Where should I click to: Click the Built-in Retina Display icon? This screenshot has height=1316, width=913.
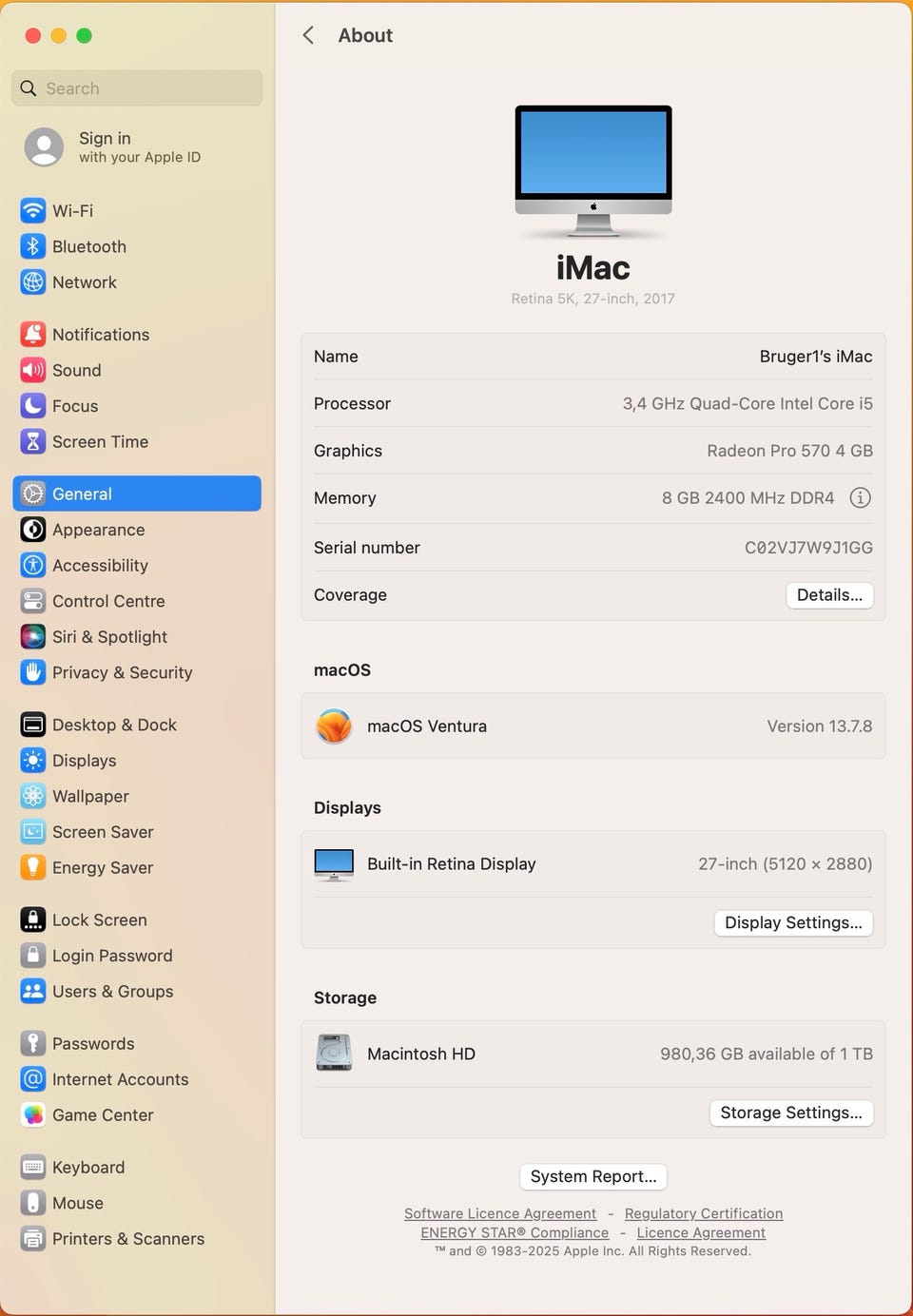(334, 864)
